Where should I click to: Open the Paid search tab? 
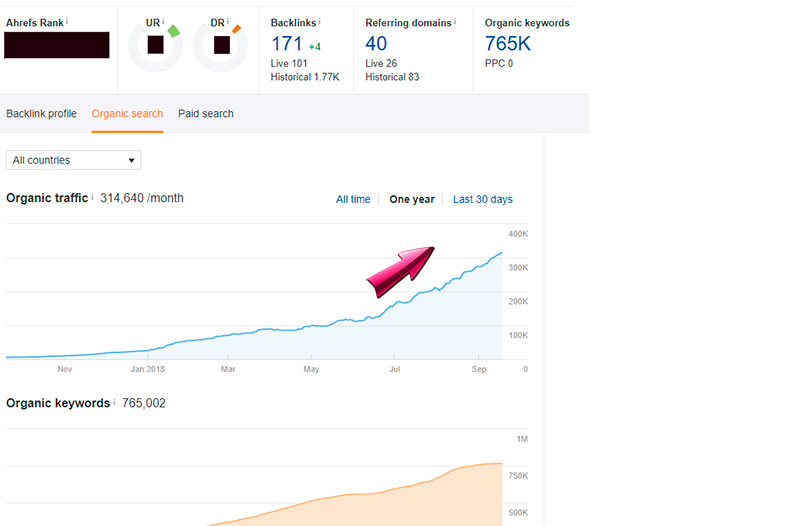coord(206,114)
